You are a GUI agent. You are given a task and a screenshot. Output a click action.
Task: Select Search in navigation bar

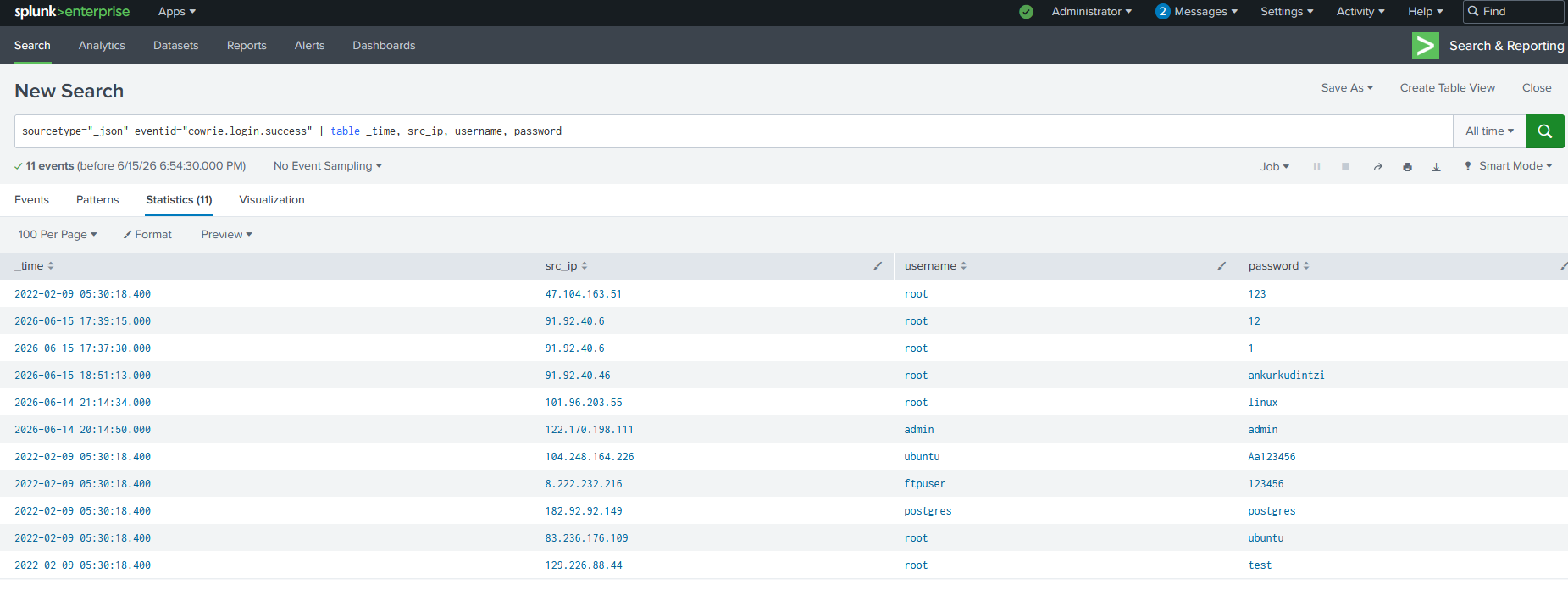click(32, 46)
